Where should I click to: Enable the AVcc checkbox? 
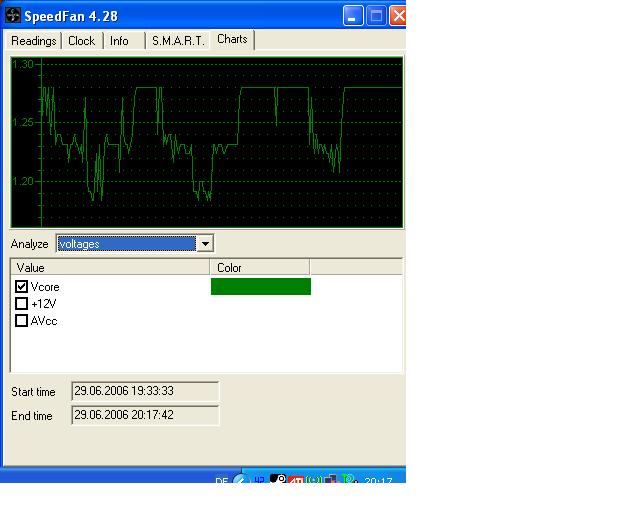(x=21, y=321)
